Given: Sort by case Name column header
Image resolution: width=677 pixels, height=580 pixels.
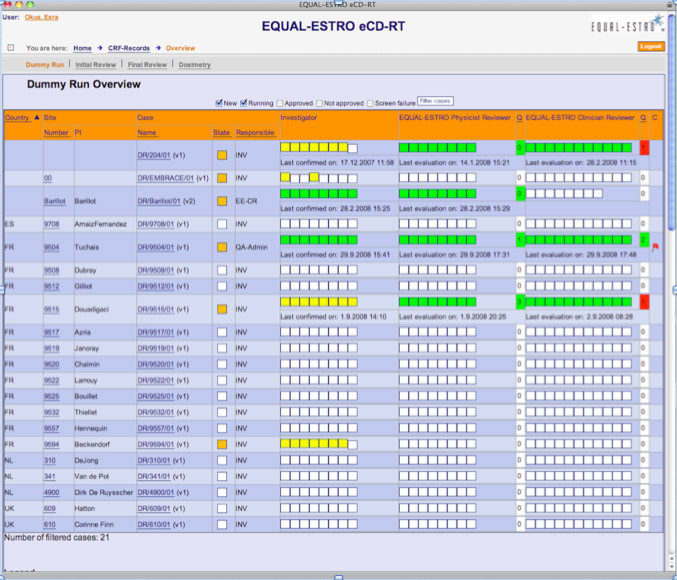Looking at the screenshot, I should (x=147, y=133).
